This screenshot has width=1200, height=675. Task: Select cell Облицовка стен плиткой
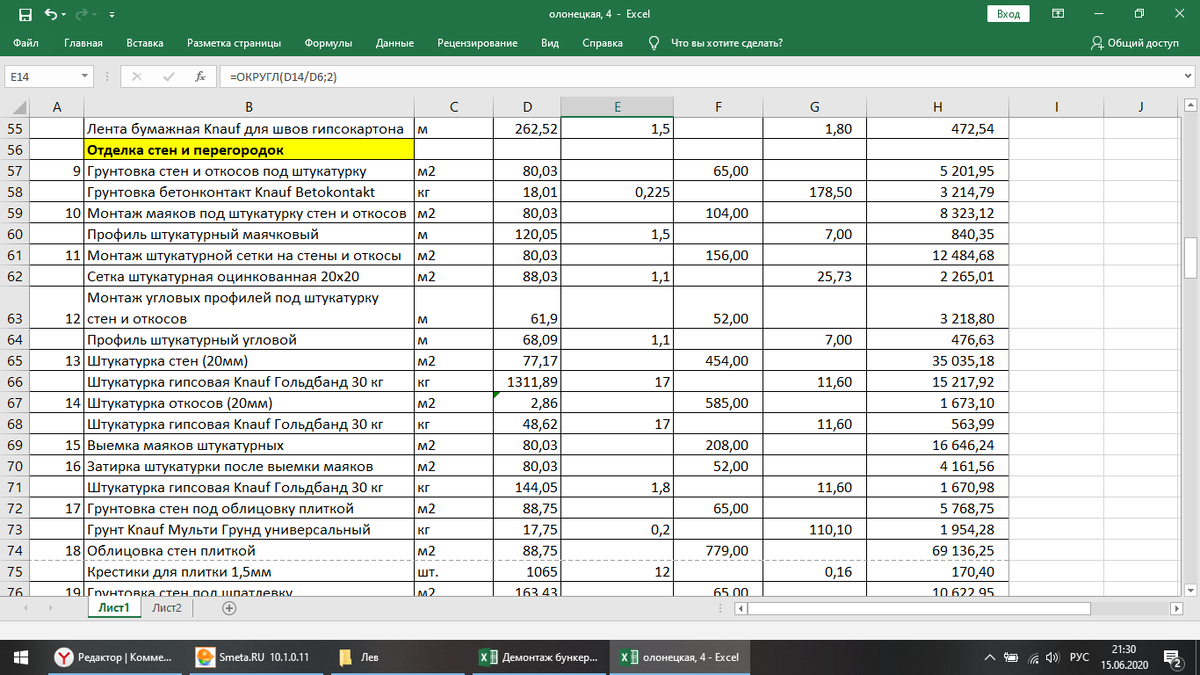click(249, 550)
